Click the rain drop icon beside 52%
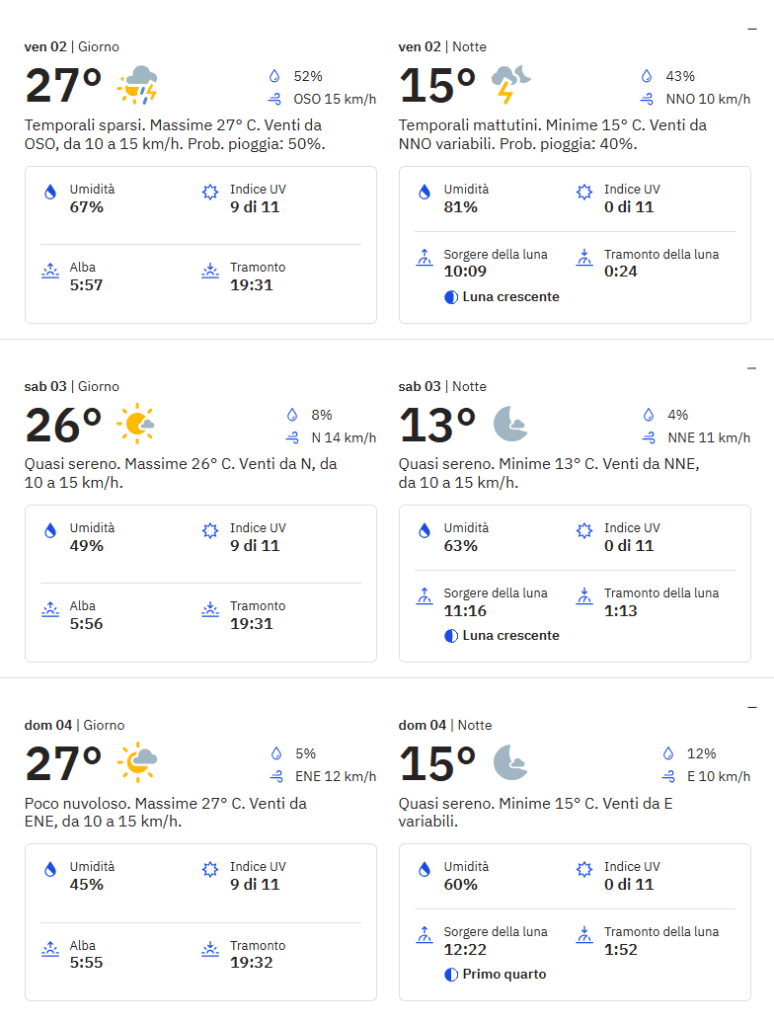The height and width of the screenshot is (1024, 774). tap(274, 76)
